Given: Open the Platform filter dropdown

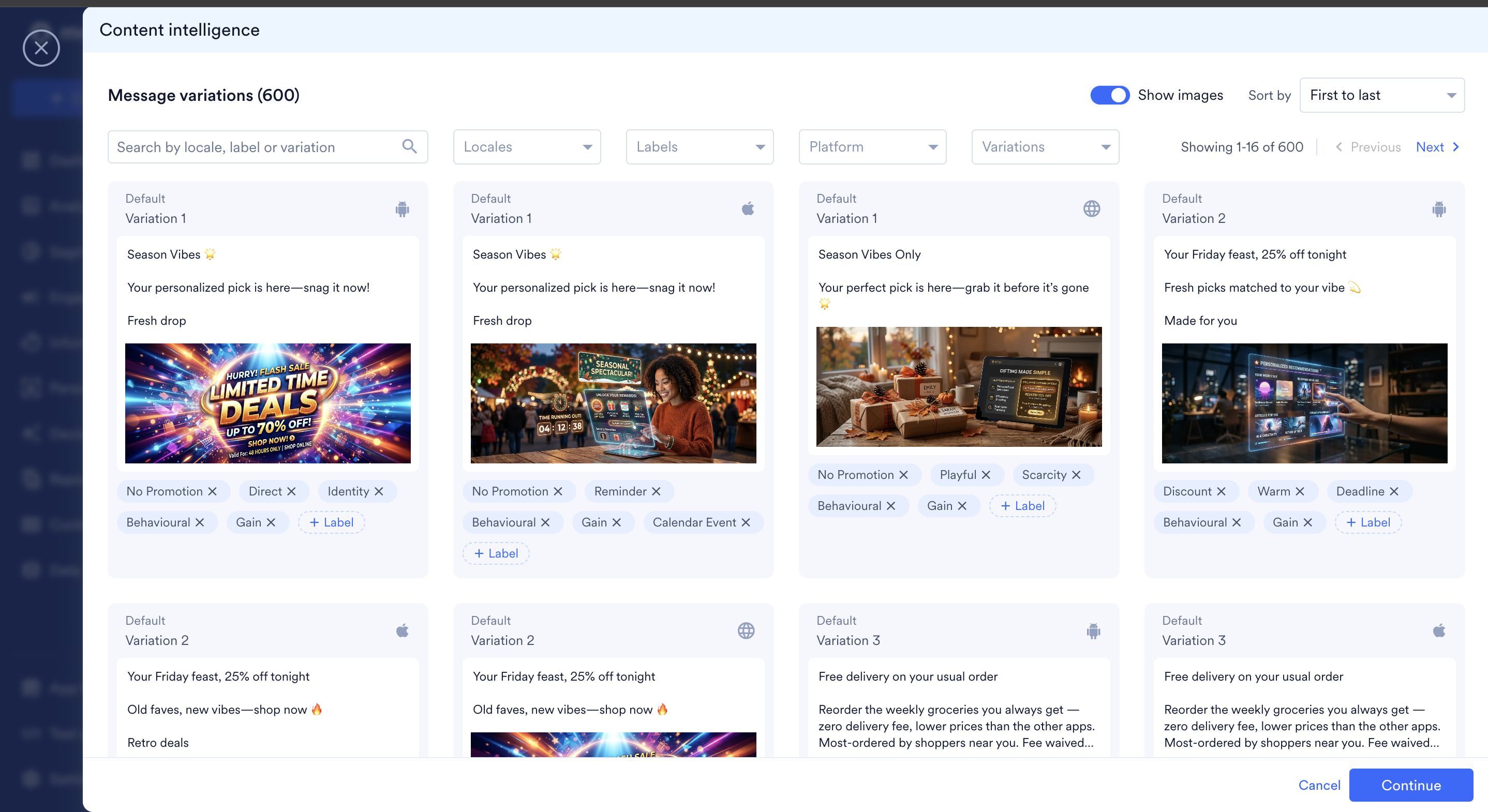Looking at the screenshot, I should tap(872, 147).
